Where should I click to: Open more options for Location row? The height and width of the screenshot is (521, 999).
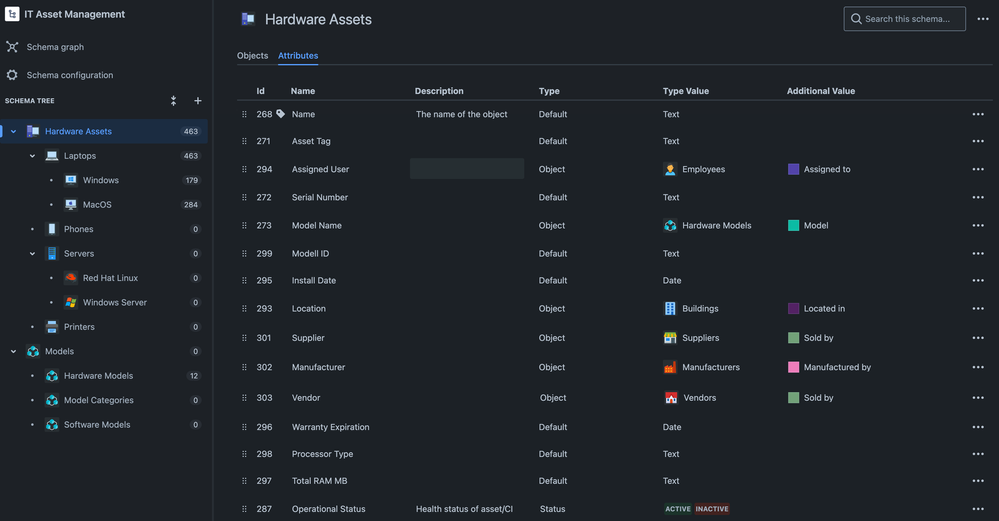point(978,308)
